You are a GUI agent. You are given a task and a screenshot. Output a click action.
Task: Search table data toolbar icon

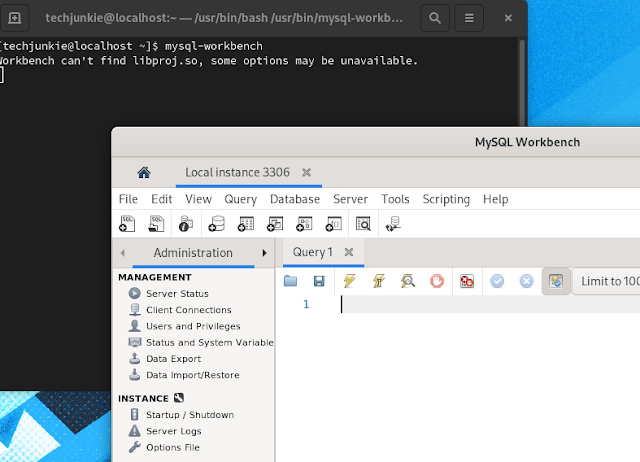coord(363,224)
